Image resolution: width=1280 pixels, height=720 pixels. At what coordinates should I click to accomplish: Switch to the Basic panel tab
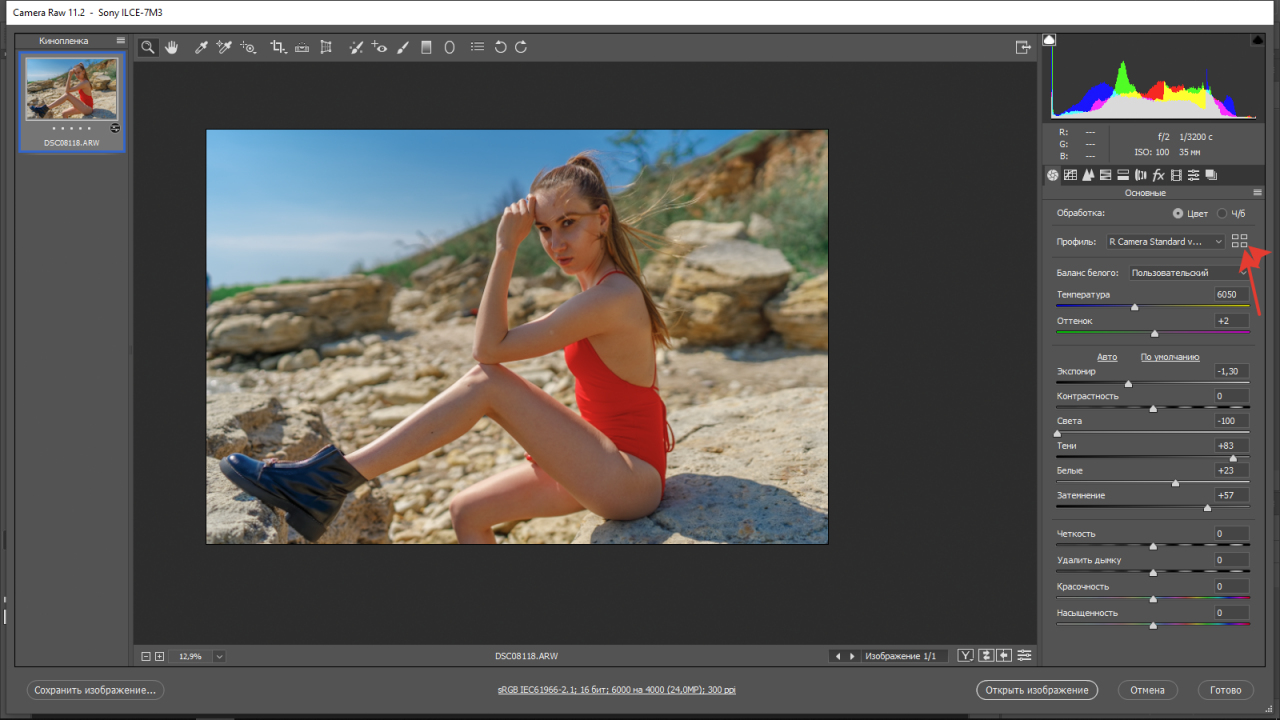coord(1053,175)
